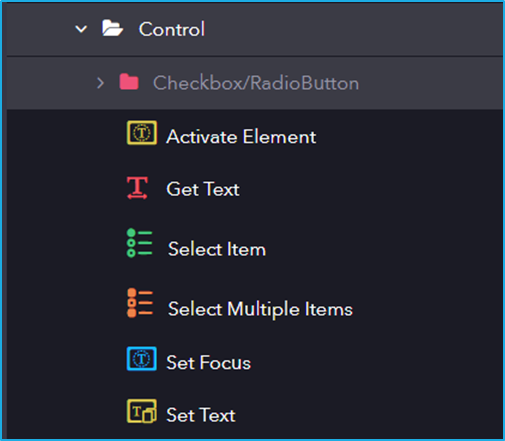The image size is (505, 441).
Task: Pick the Select Item action
Action: 217,249
